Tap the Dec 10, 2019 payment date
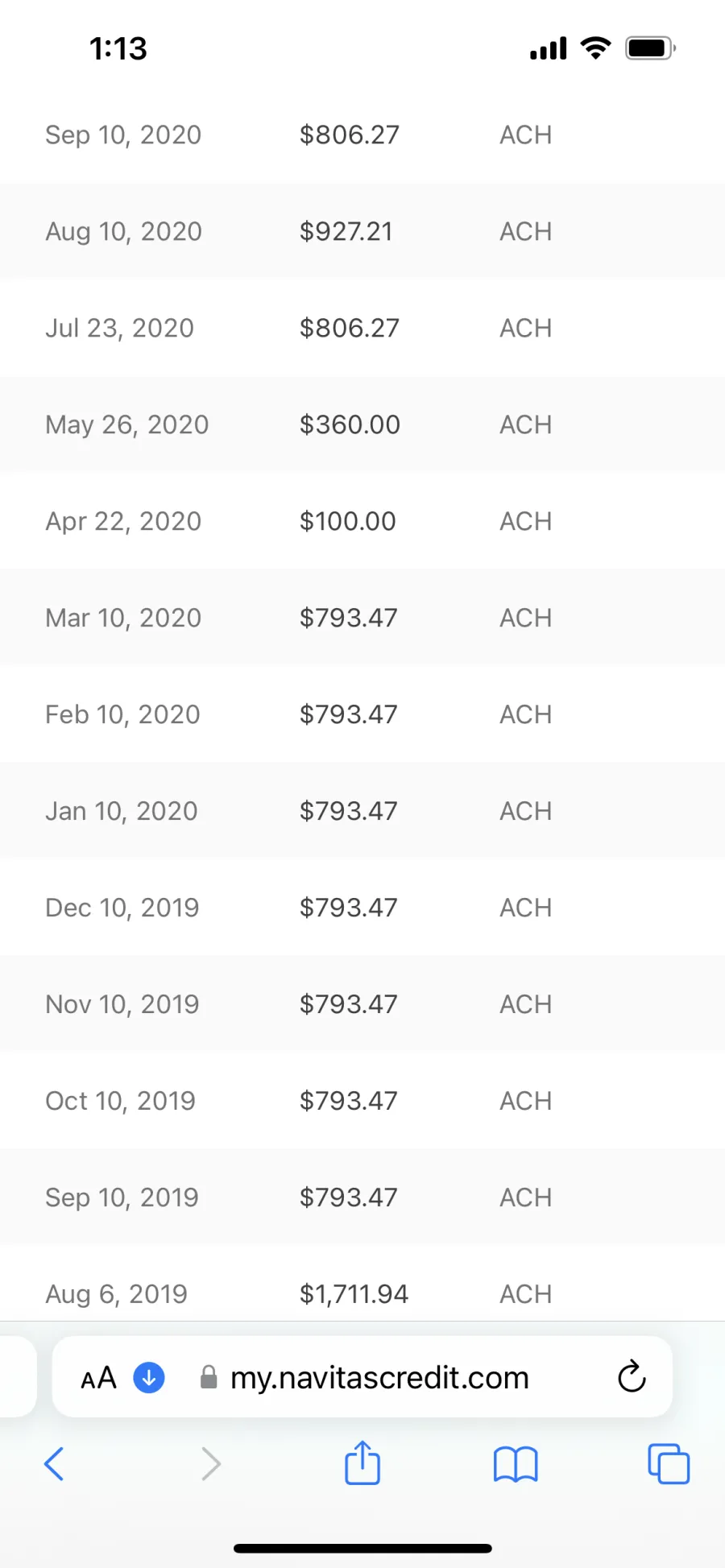The height and width of the screenshot is (1568, 725). pyautogui.click(x=122, y=908)
